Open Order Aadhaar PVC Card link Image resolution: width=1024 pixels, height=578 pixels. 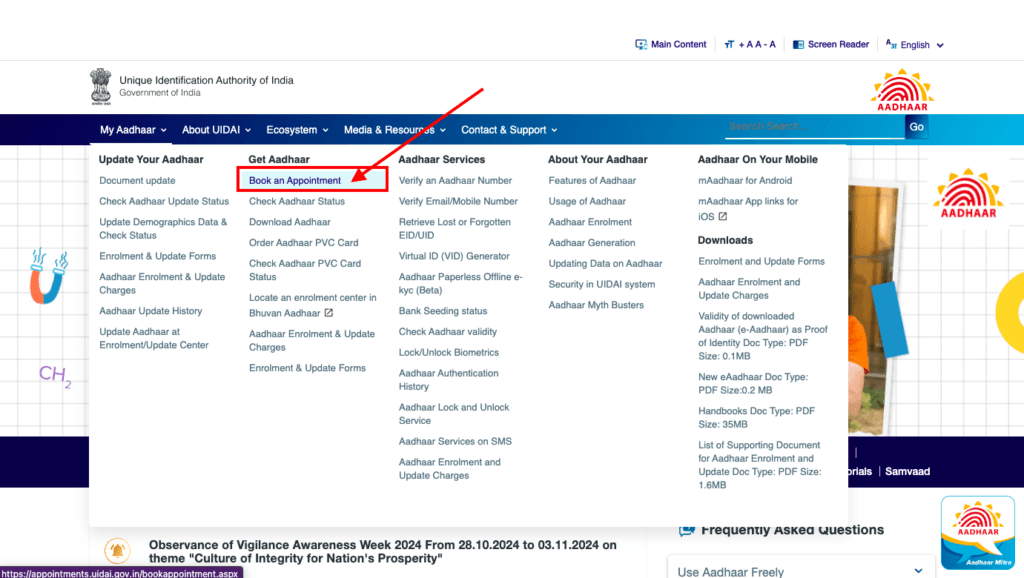304,242
